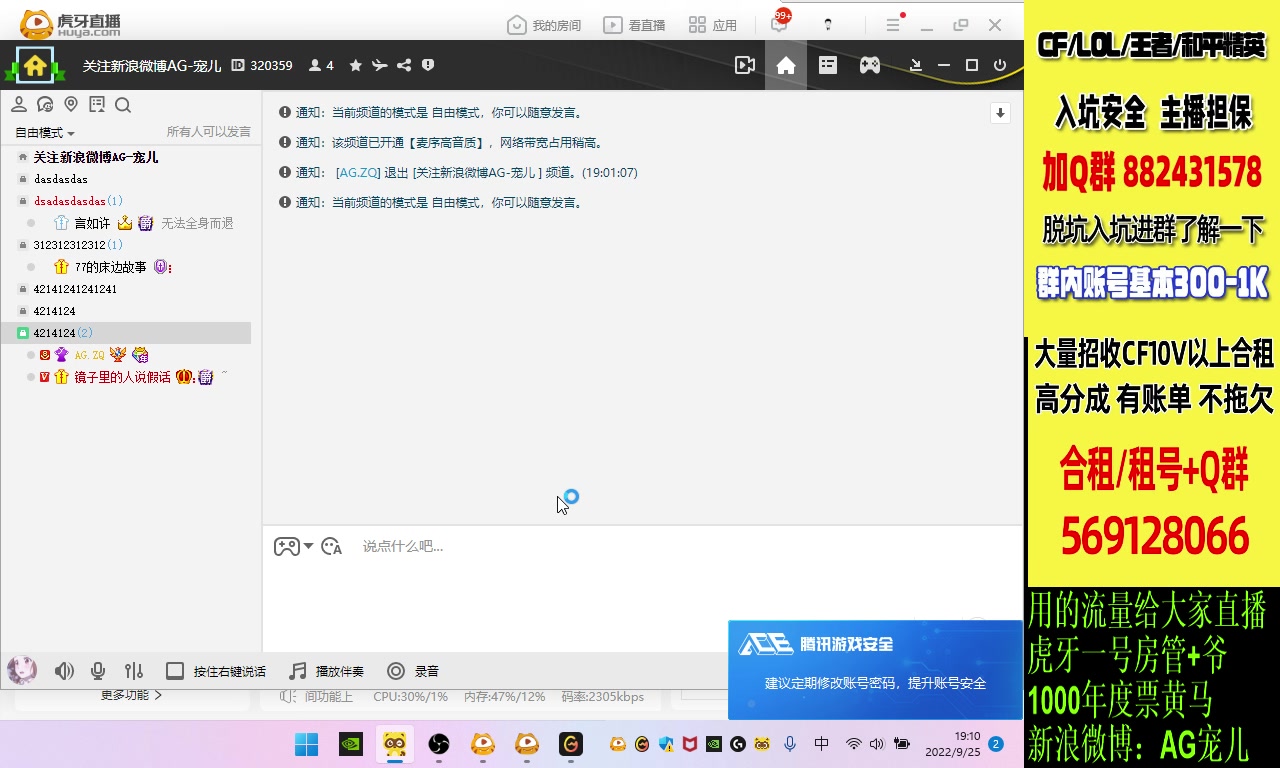Search channel members with magnifier icon
Image resolution: width=1280 pixels, height=768 pixels.
pyautogui.click(x=123, y=105)
